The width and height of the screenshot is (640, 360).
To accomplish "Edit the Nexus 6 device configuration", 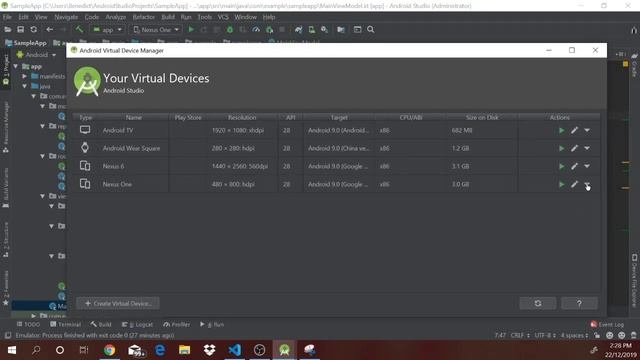I will (574, 166).
